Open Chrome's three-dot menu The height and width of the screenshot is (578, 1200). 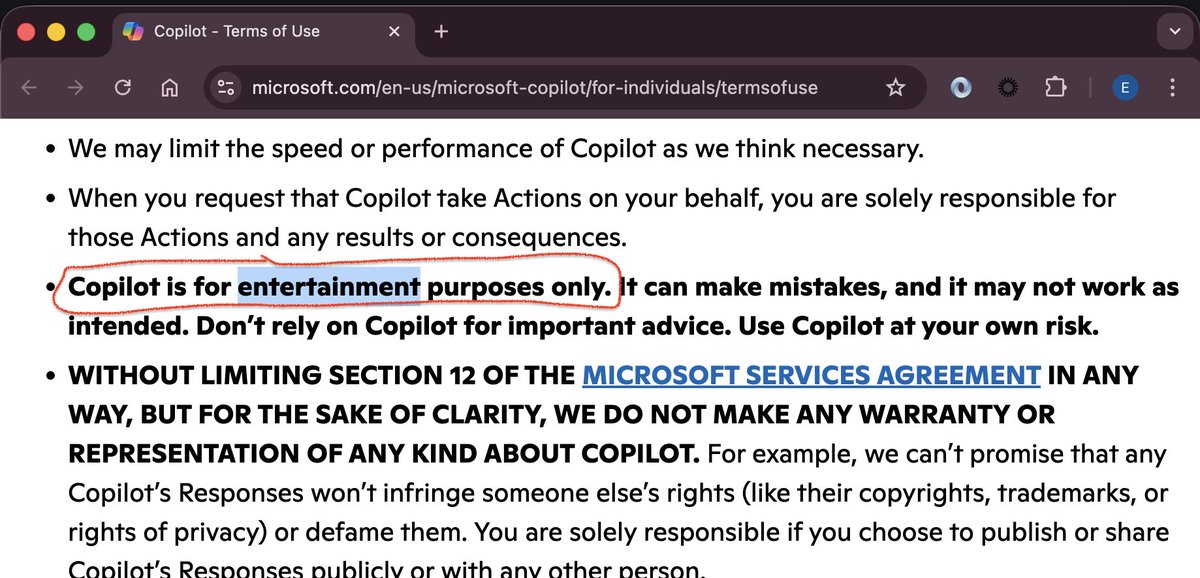pyautogui.click(x=1172, y=88)
